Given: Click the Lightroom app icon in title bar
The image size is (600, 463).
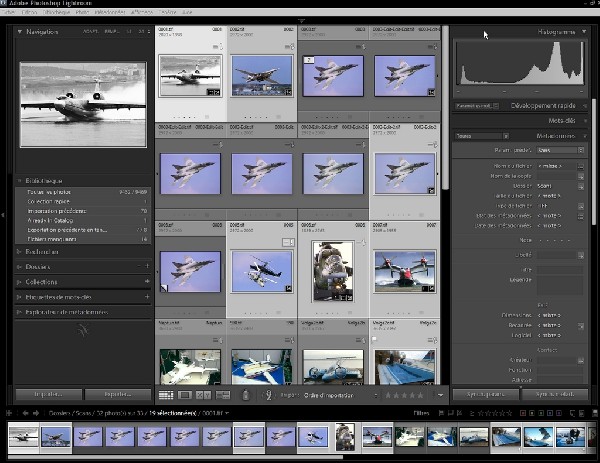Looking at the screenshot, I should point(3,3).
